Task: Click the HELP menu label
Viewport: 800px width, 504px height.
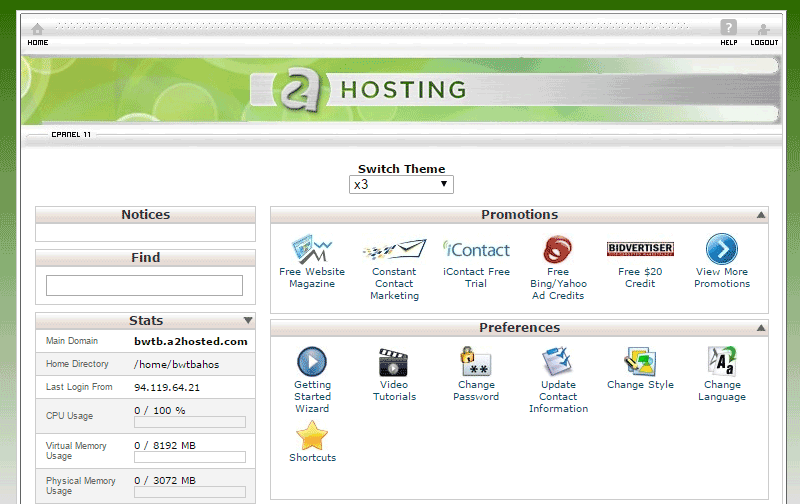Action: tap(729, 43)
